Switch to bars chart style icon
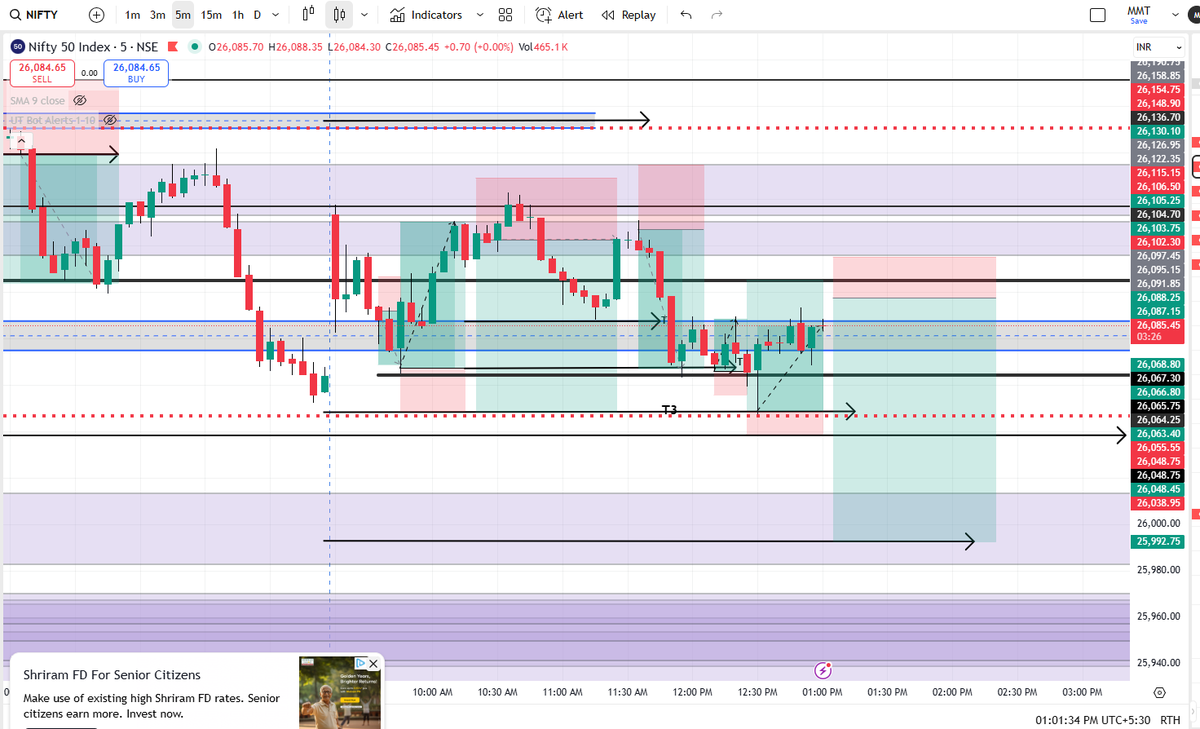1200x729 pixels. 309,15
